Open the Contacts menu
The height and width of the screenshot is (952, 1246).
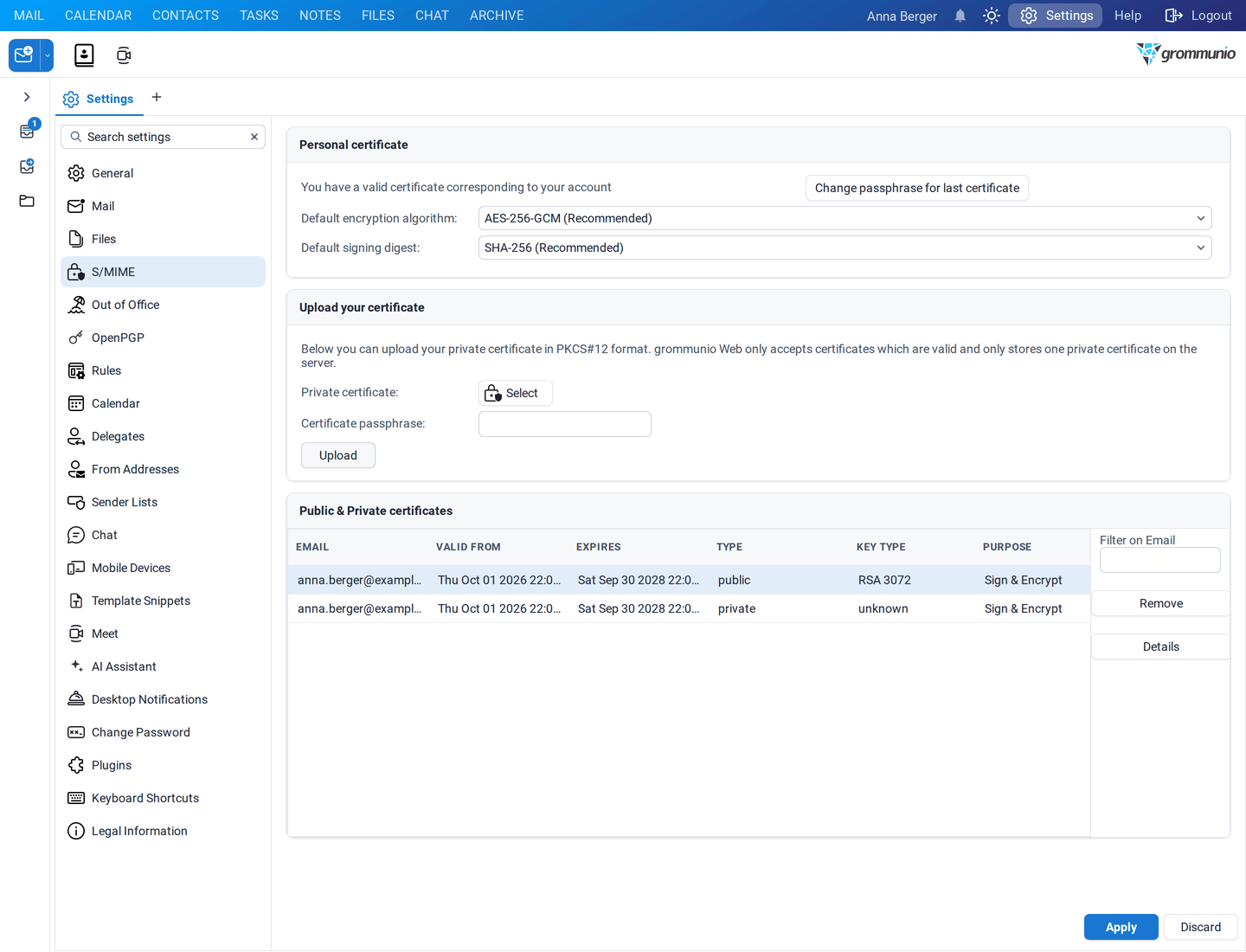(185, 16)
